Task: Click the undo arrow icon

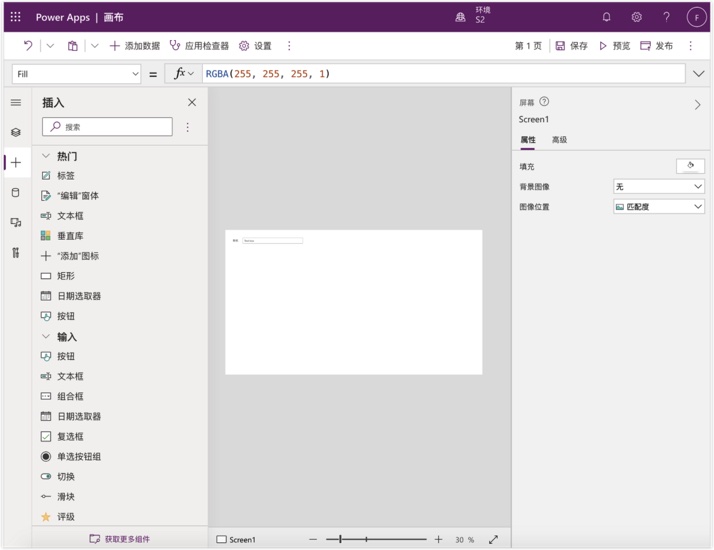Action: [28, 46]
